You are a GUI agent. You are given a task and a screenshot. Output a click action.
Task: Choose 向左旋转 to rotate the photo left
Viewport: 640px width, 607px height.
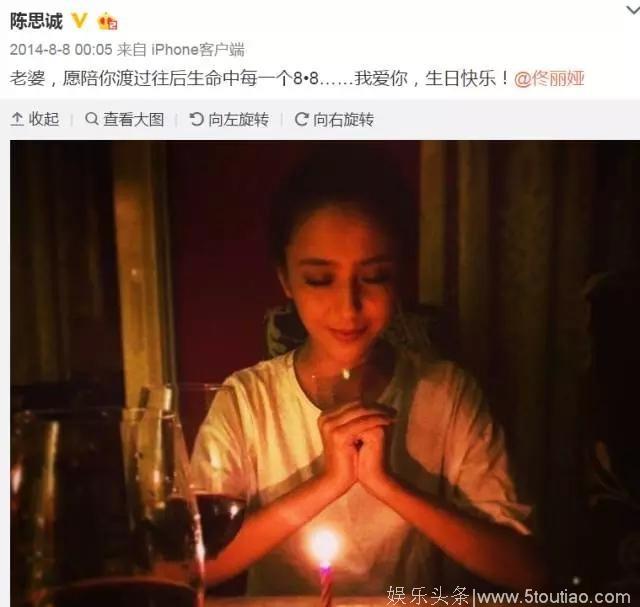pyautogui.click(x=238, y=119)
